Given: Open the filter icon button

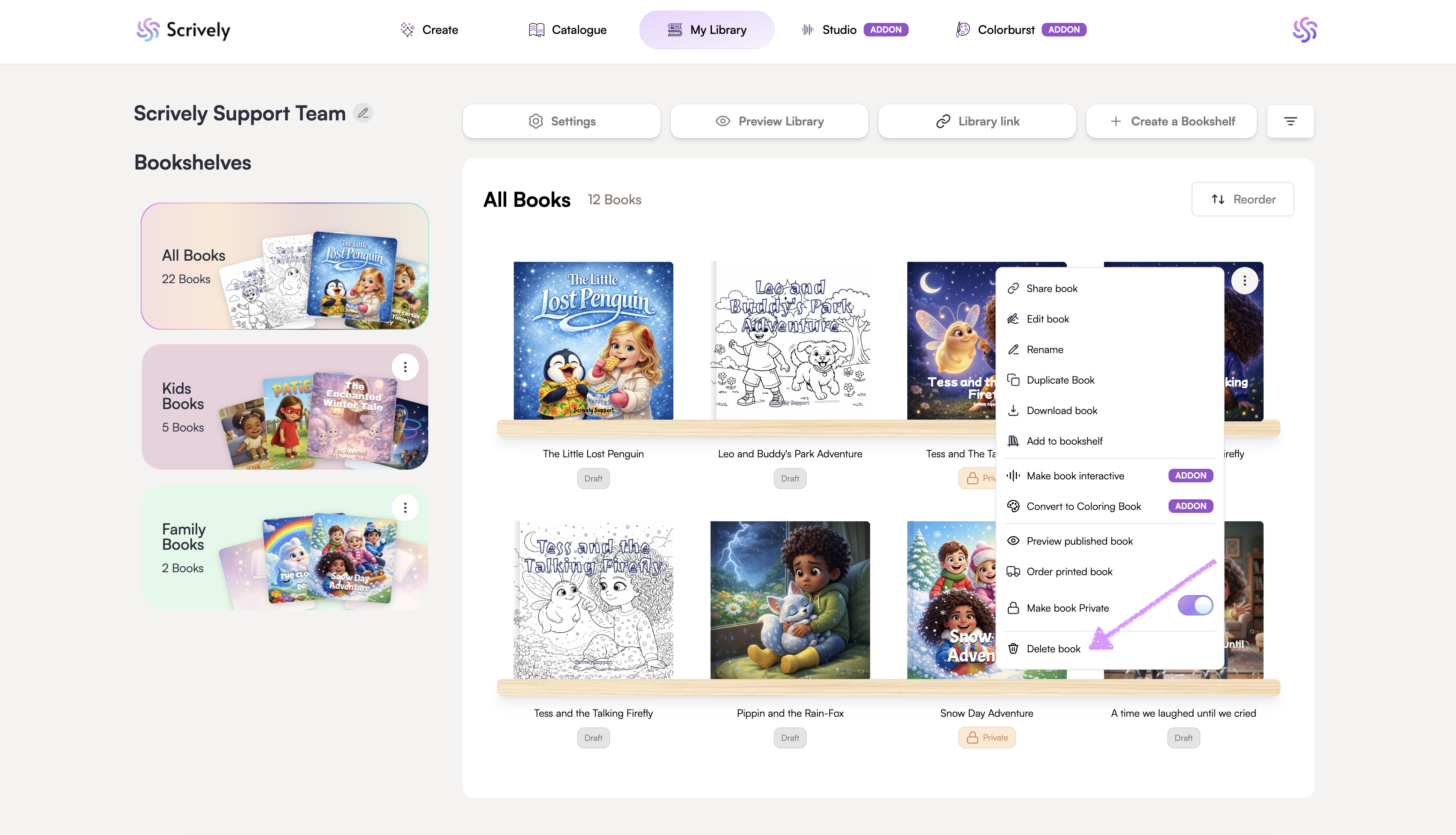Looking at the screenshot, I should [1290, 121].
